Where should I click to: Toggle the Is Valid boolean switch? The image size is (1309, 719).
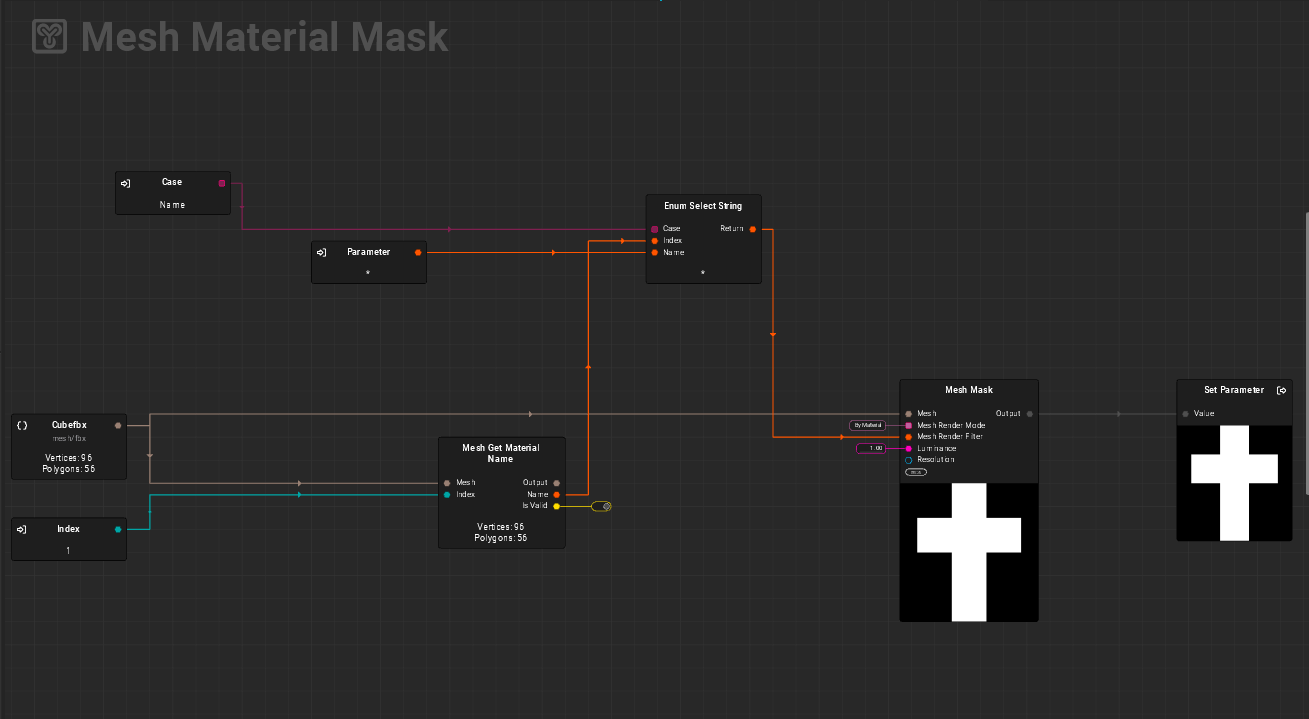(601, 506)
